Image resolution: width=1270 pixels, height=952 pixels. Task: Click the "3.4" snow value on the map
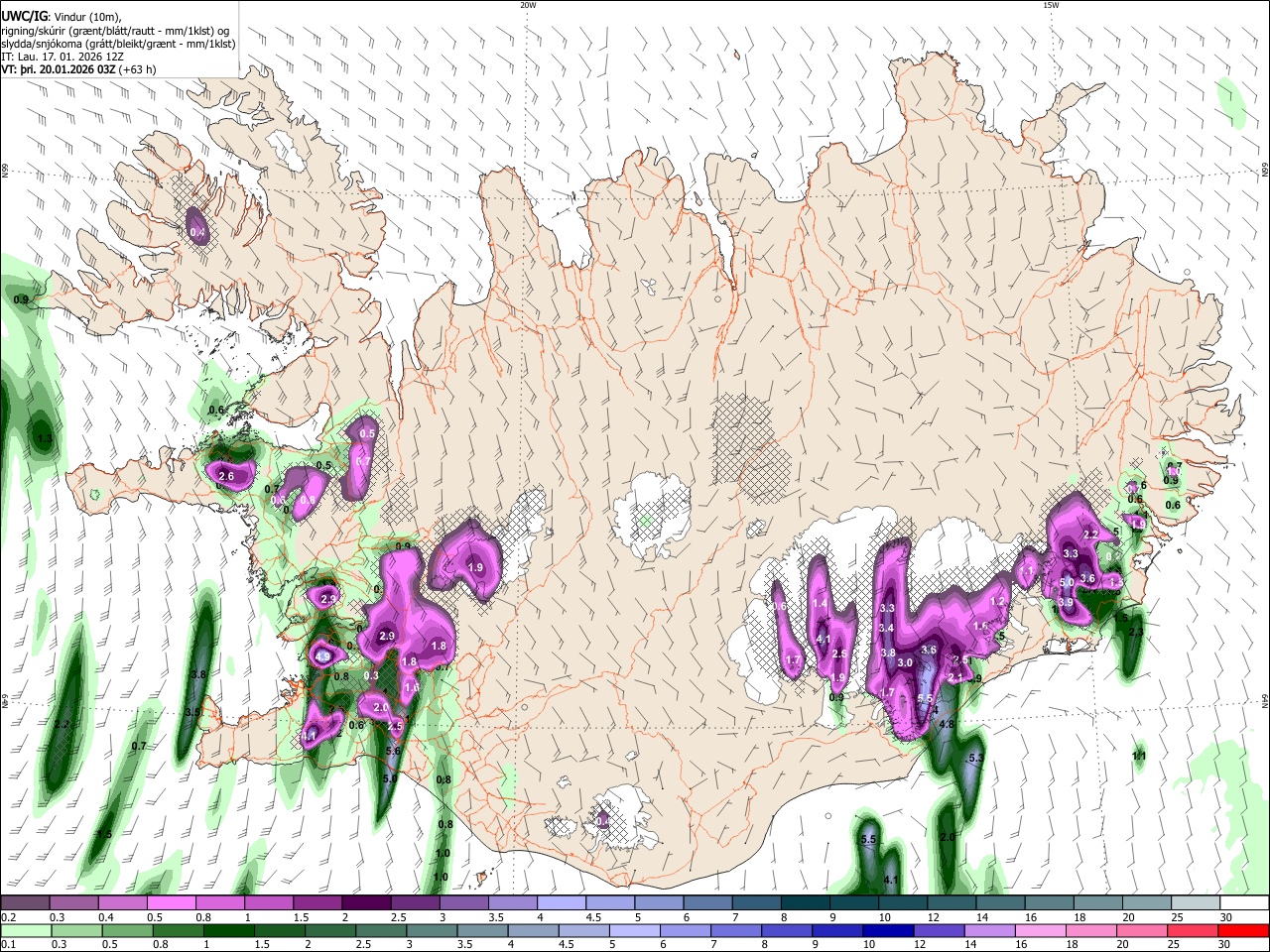tap(887, 629)
